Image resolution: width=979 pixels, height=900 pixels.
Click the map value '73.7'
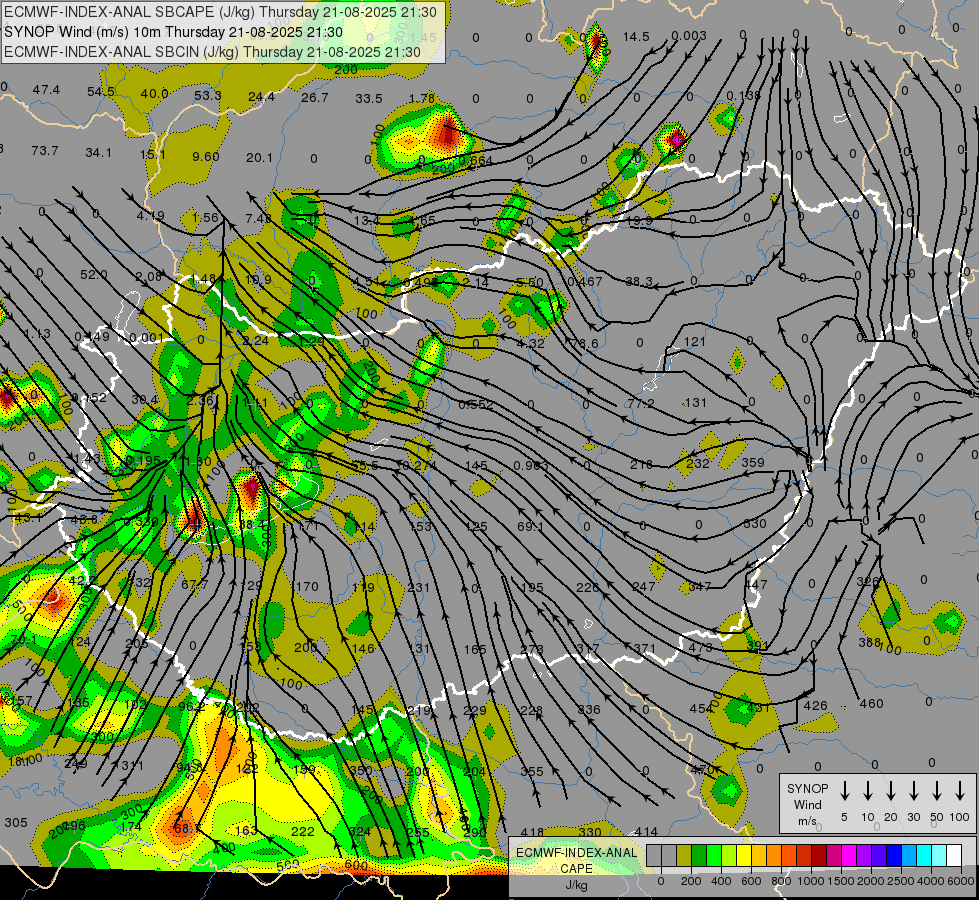coord(44,151)
